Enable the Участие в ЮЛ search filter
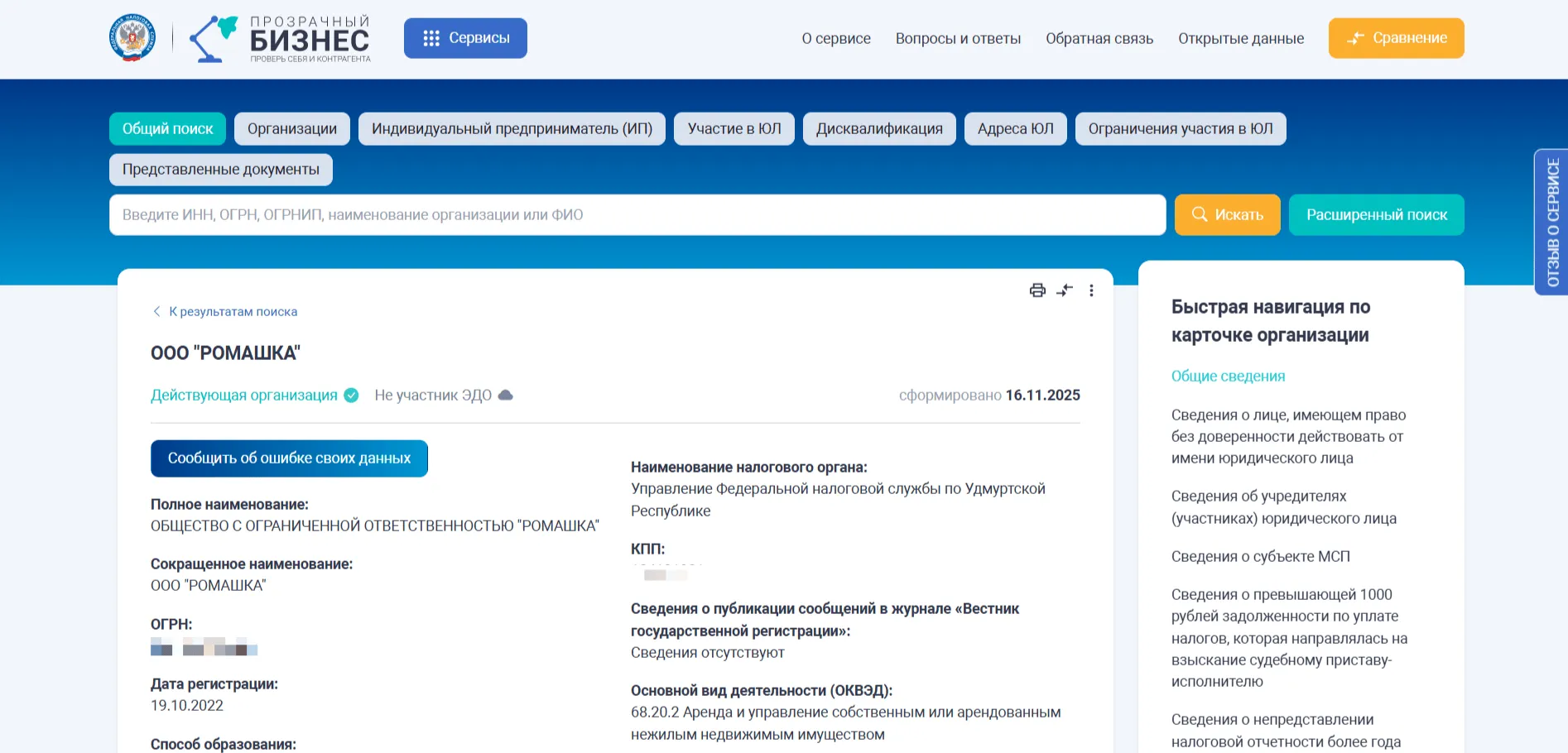The width and height of the screenshot is (1568, 753). (x=733, y=128)
